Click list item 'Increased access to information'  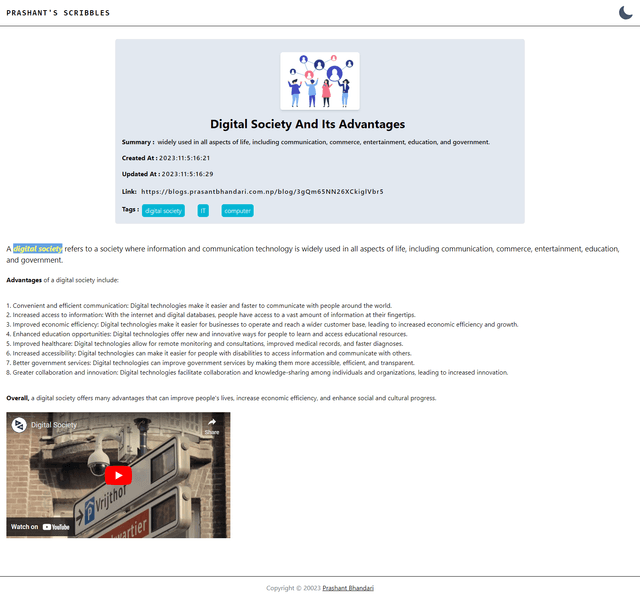pyautogui.click(x=211, y=315)
